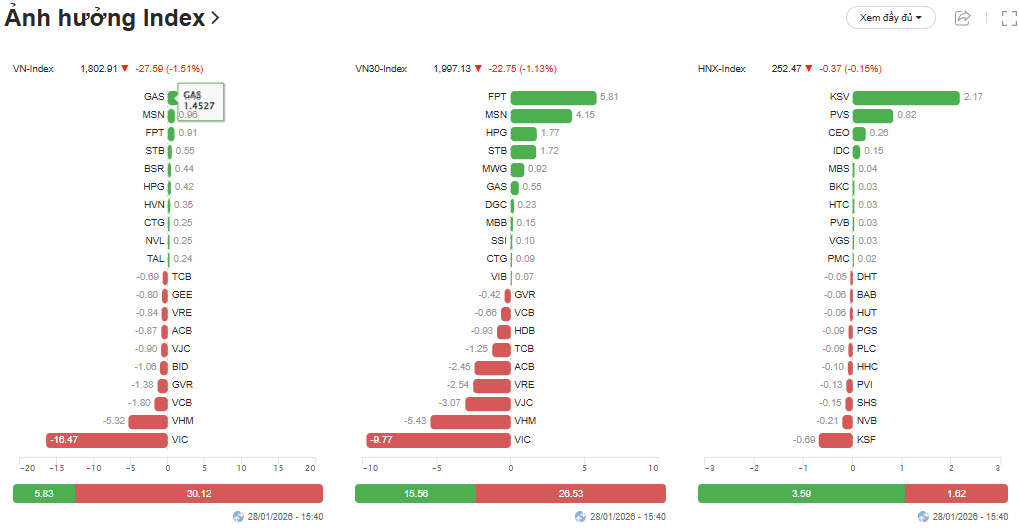Click the red down arrow beside 252.47

[809, 69]
